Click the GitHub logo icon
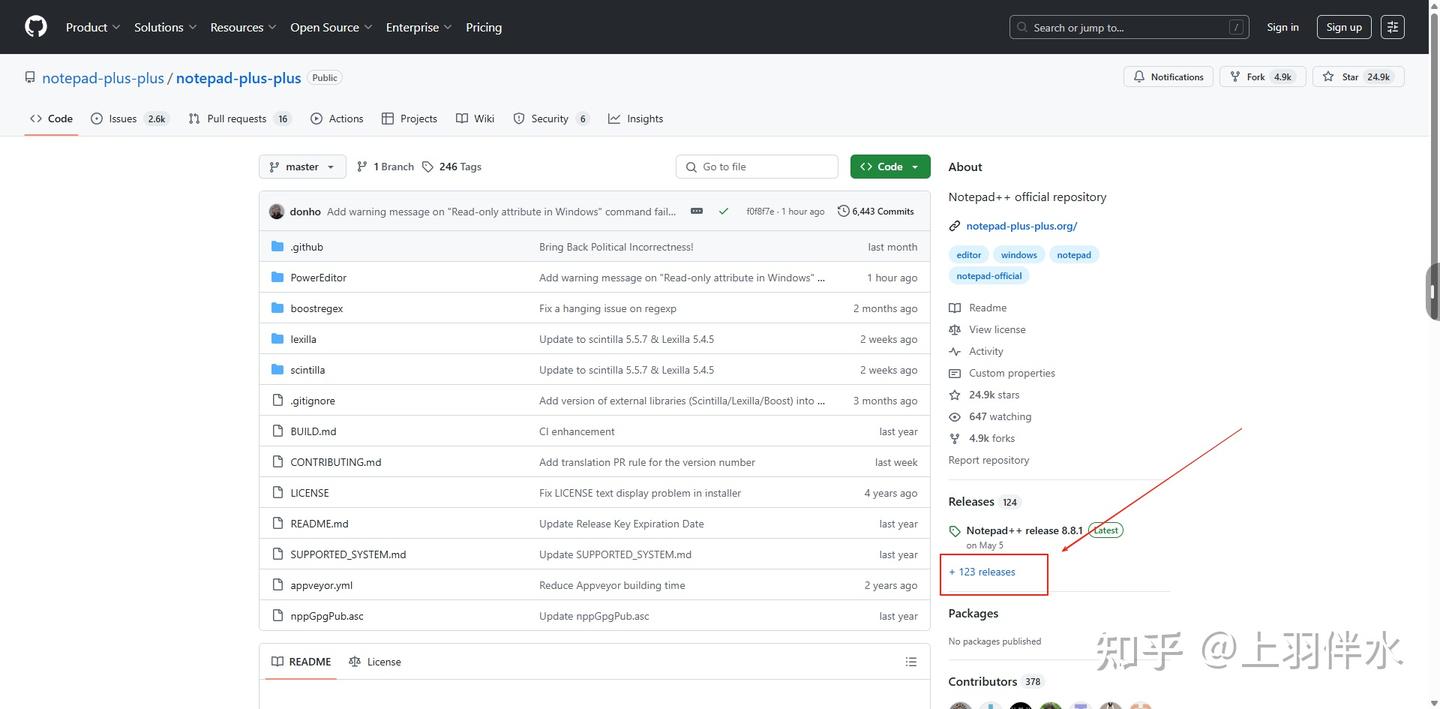Screen dimensions: 1440x709 click(36, 27)
